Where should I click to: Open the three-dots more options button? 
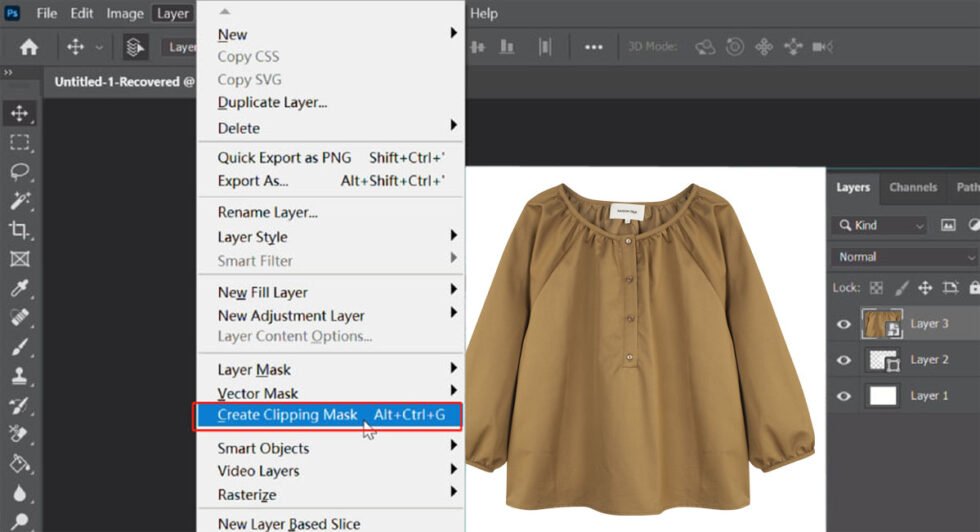(x=593, y=47)
